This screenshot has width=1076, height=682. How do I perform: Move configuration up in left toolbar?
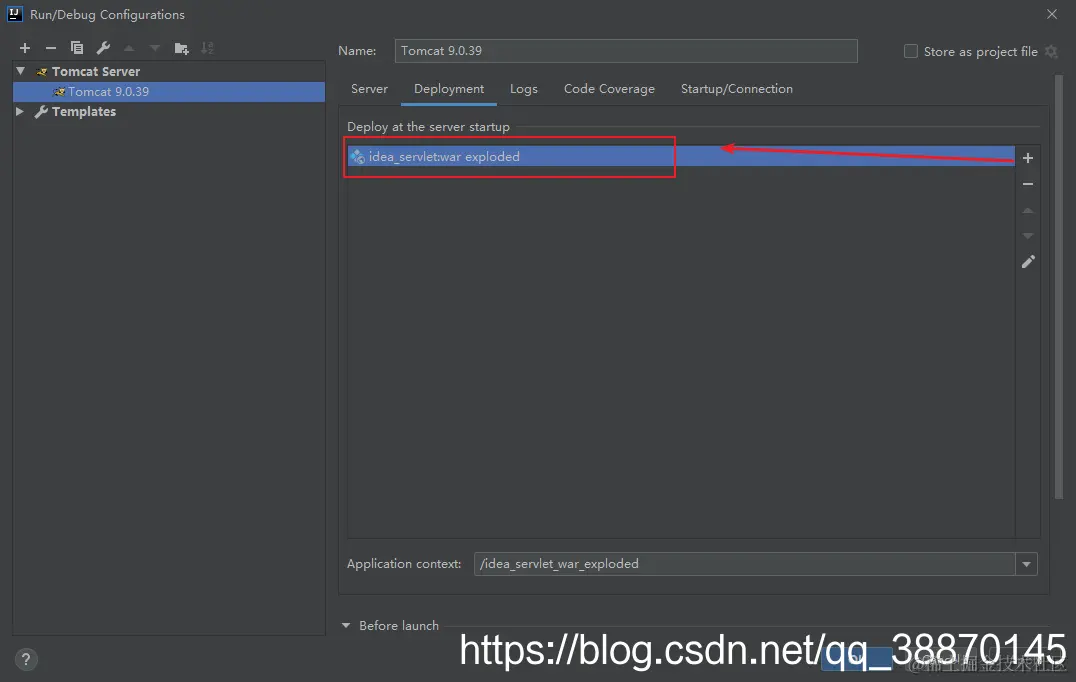click(x=129, y=48)
